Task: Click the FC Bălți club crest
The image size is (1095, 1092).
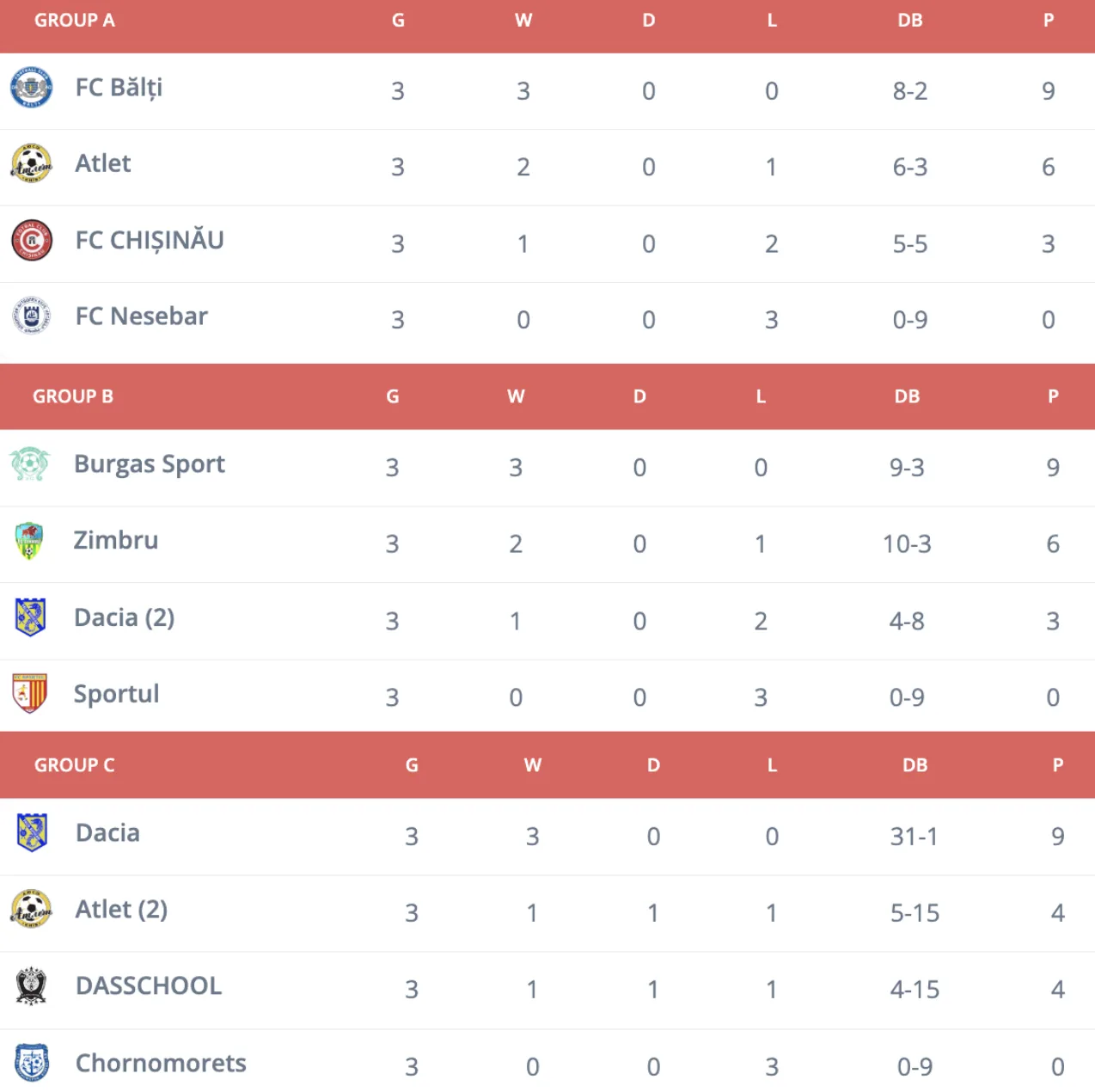Action: point(31,88)
